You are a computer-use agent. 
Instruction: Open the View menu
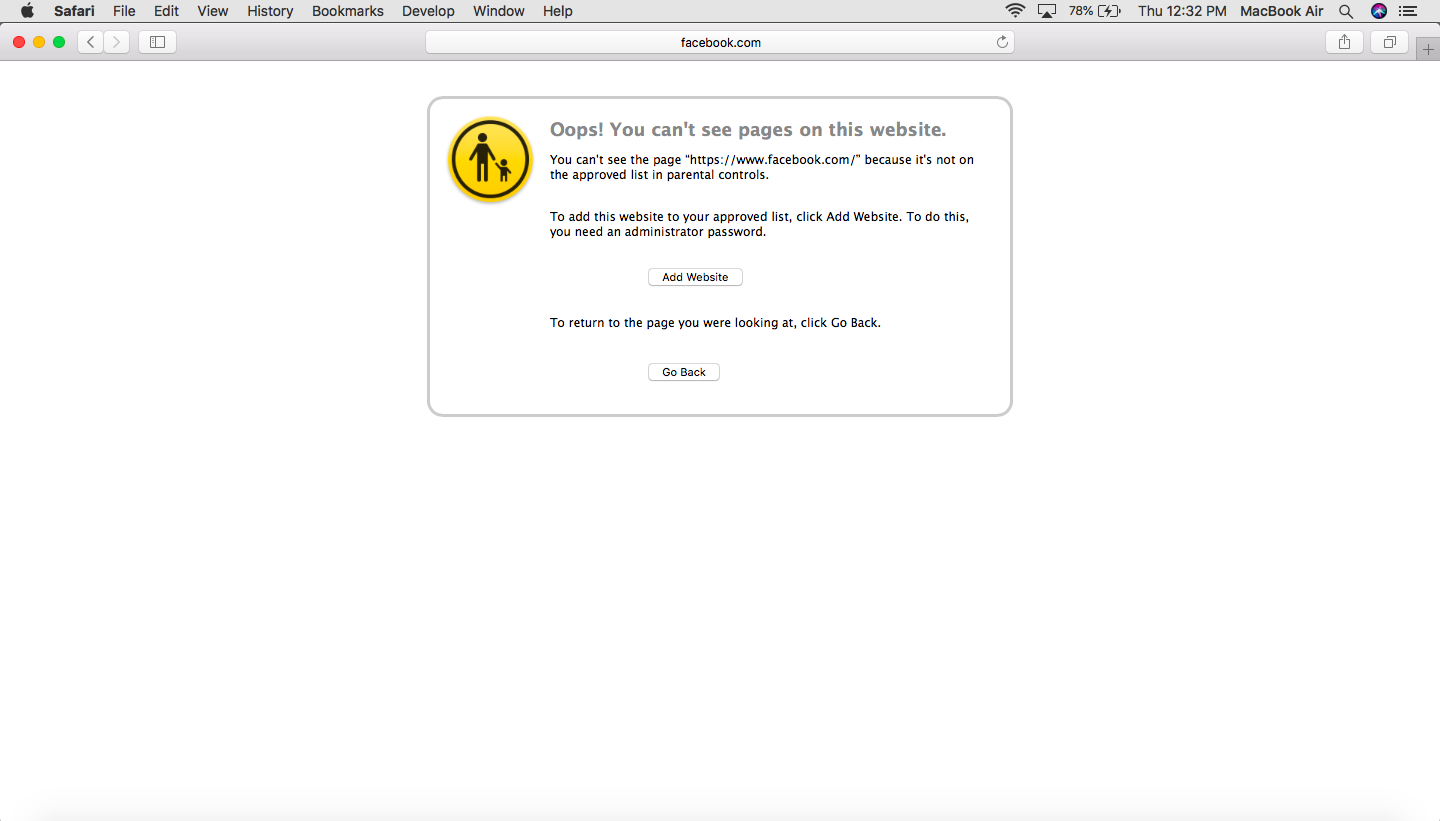213,11
